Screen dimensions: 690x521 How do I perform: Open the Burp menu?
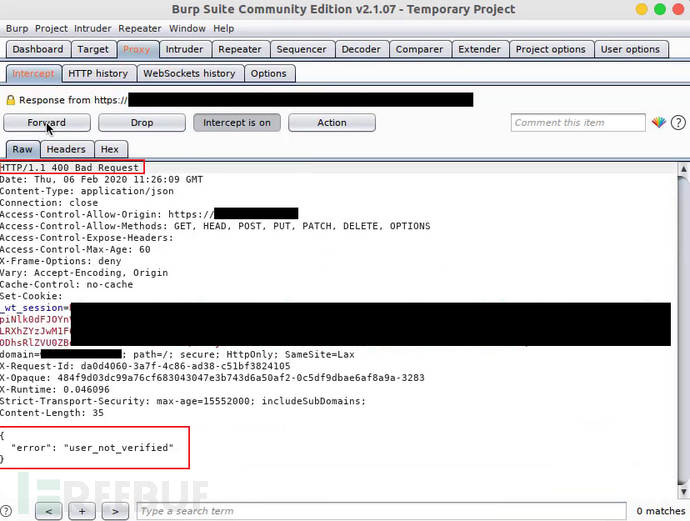coord(17,29)
